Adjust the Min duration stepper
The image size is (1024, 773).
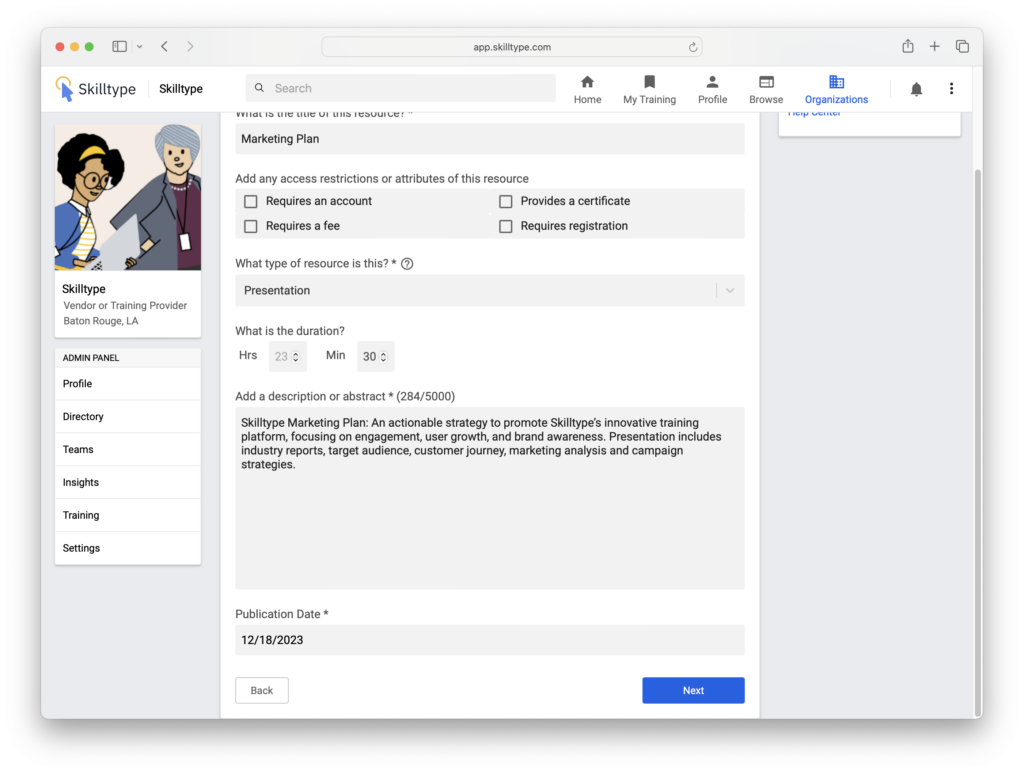pyautogui.click(x=382, y=357)
